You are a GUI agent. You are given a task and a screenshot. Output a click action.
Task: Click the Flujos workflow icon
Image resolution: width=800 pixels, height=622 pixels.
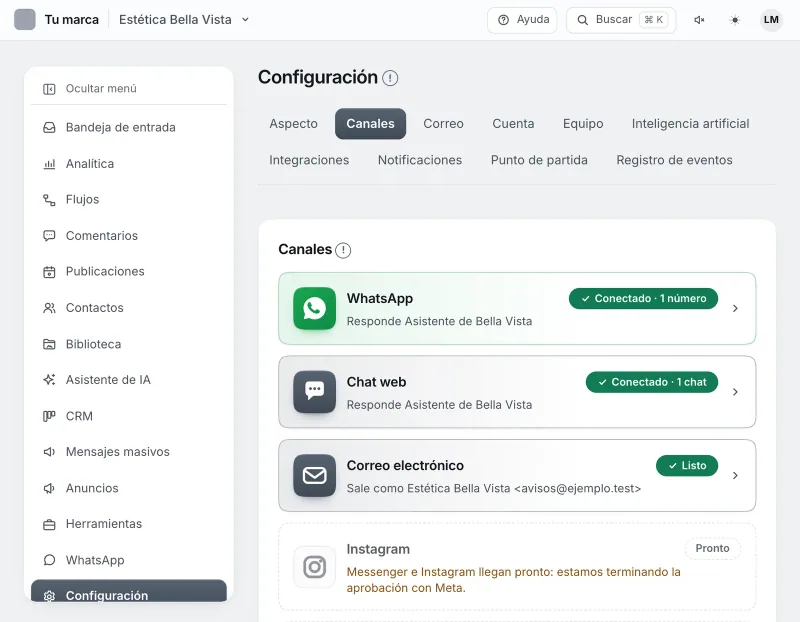point(49,200)
